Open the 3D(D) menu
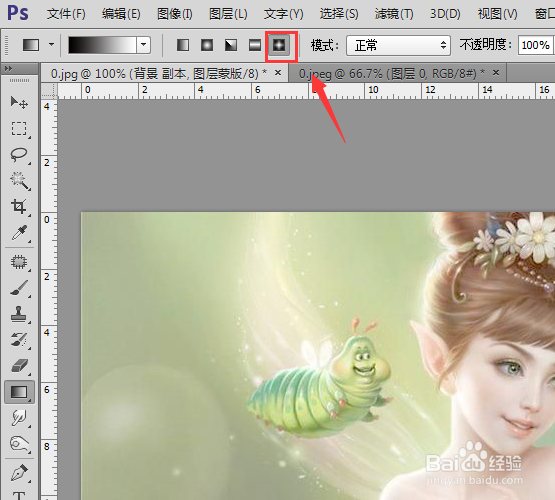The width and height of the screenshot is (555, 500). click(445, 14)
